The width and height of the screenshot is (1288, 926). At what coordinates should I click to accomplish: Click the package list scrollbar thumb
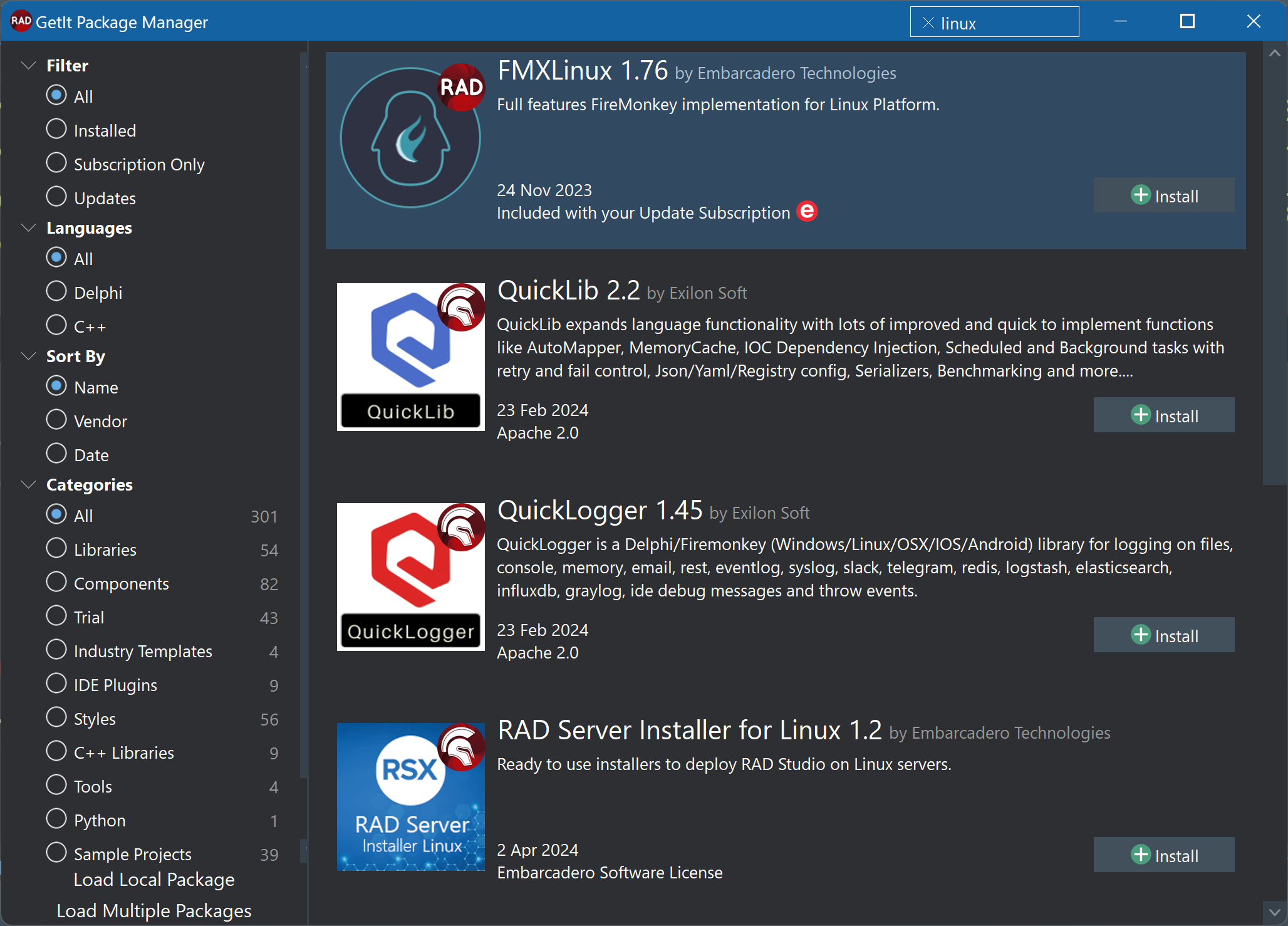pyautogui.click(x=1274, y=273)
